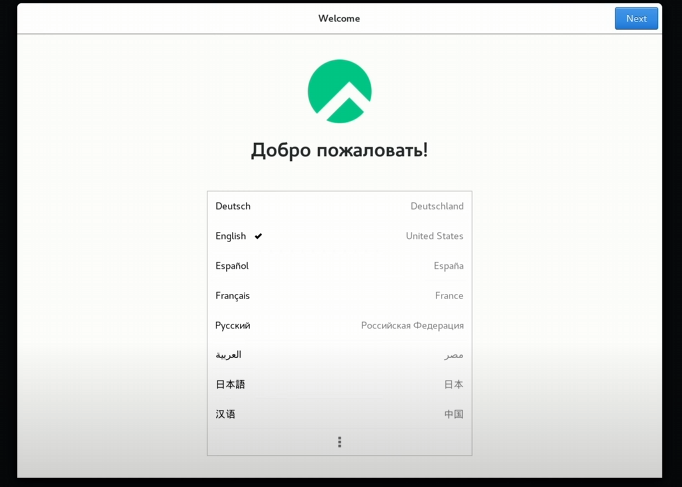This screenshot has width=682, height=487.
Task: Click the Deutschland region label
Action: (437, 206)
